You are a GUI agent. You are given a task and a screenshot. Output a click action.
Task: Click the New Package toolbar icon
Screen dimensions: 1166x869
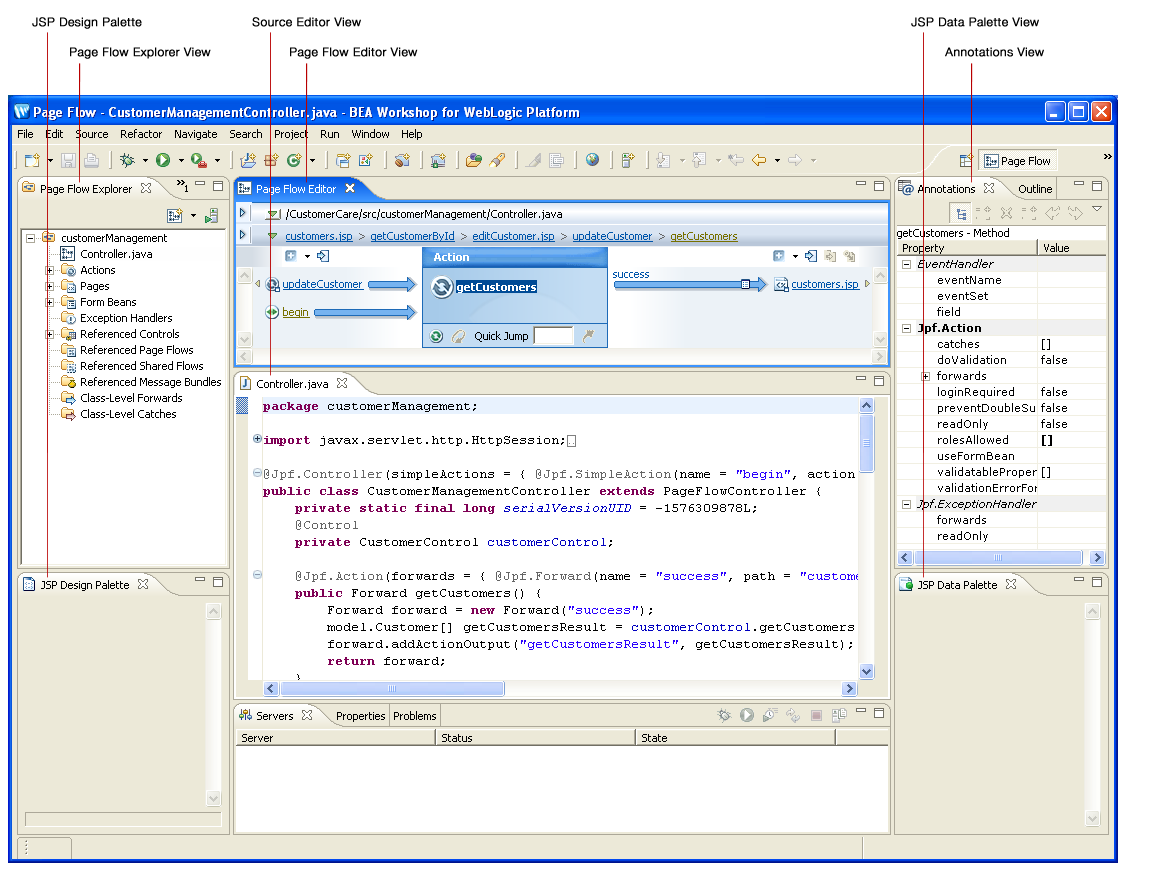[271, 160]
